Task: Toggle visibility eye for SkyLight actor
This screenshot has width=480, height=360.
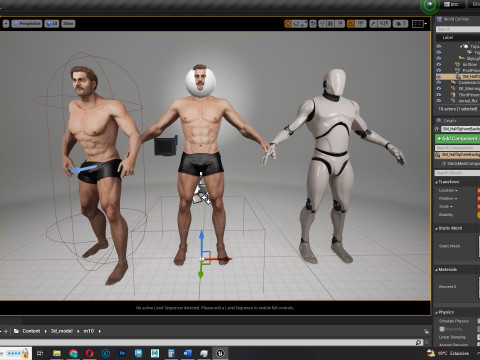Action: click(439, 58)
